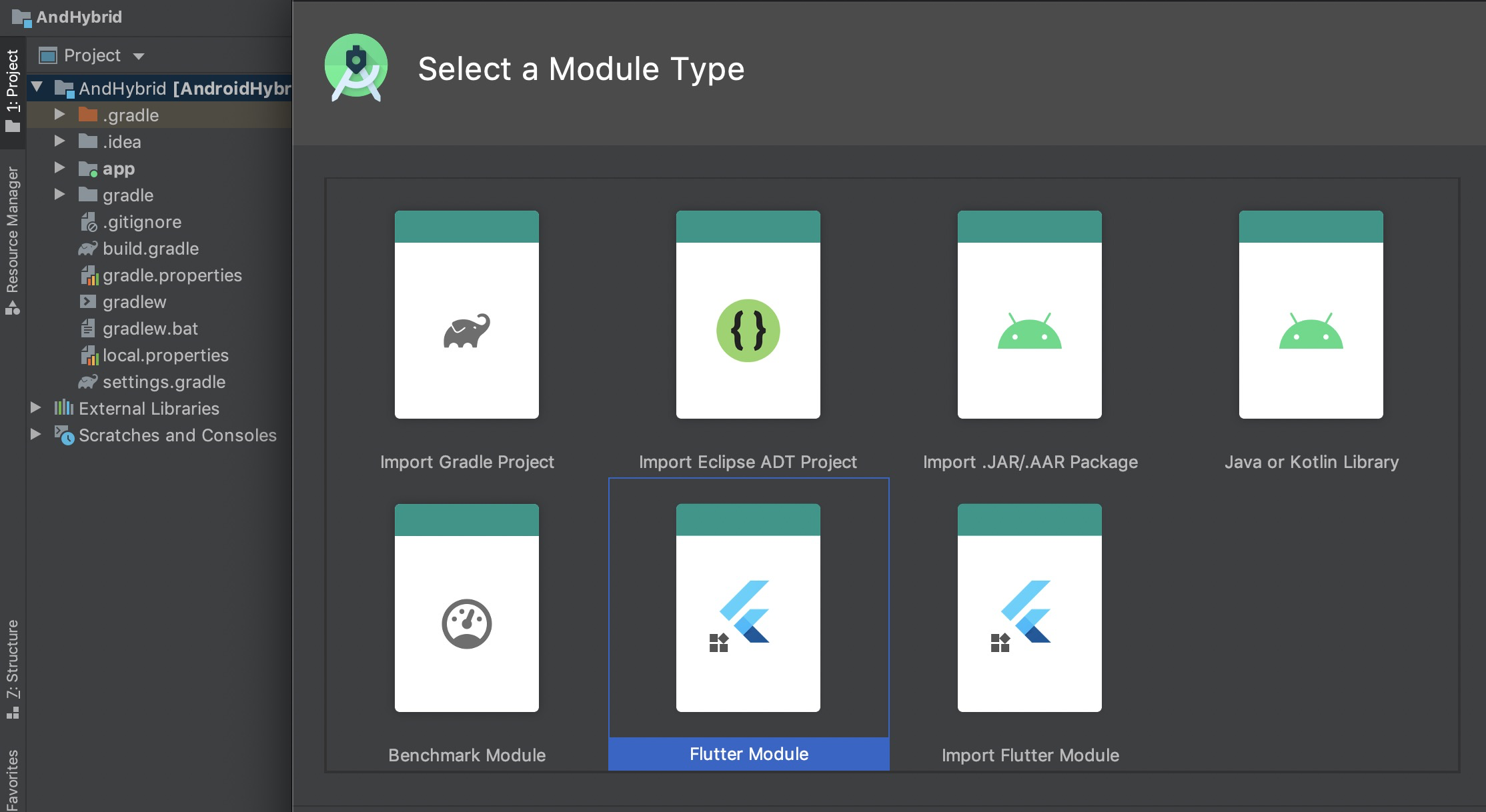1486x812 pixels.
Task: Choose the Import Eclipse ADT Project card
Action: click(x=748, y=315)
